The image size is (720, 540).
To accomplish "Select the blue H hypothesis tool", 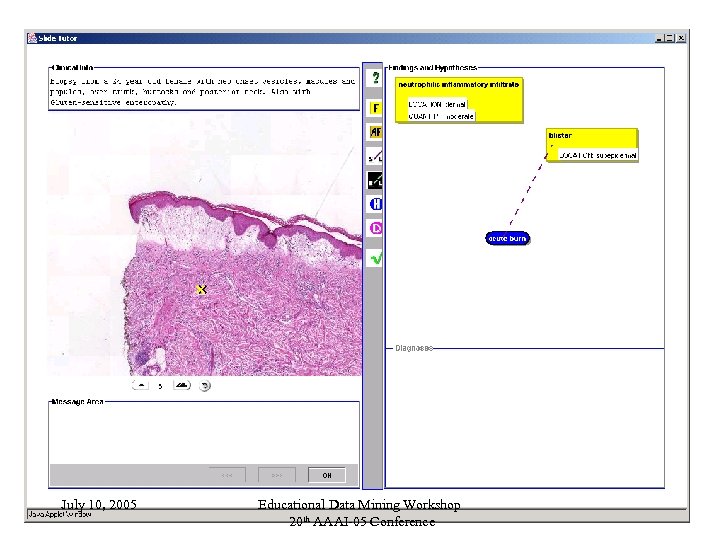I will (376, 204).
